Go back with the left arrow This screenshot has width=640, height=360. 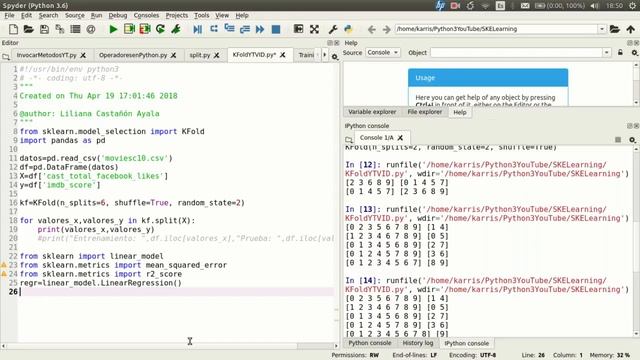(371, 29)
